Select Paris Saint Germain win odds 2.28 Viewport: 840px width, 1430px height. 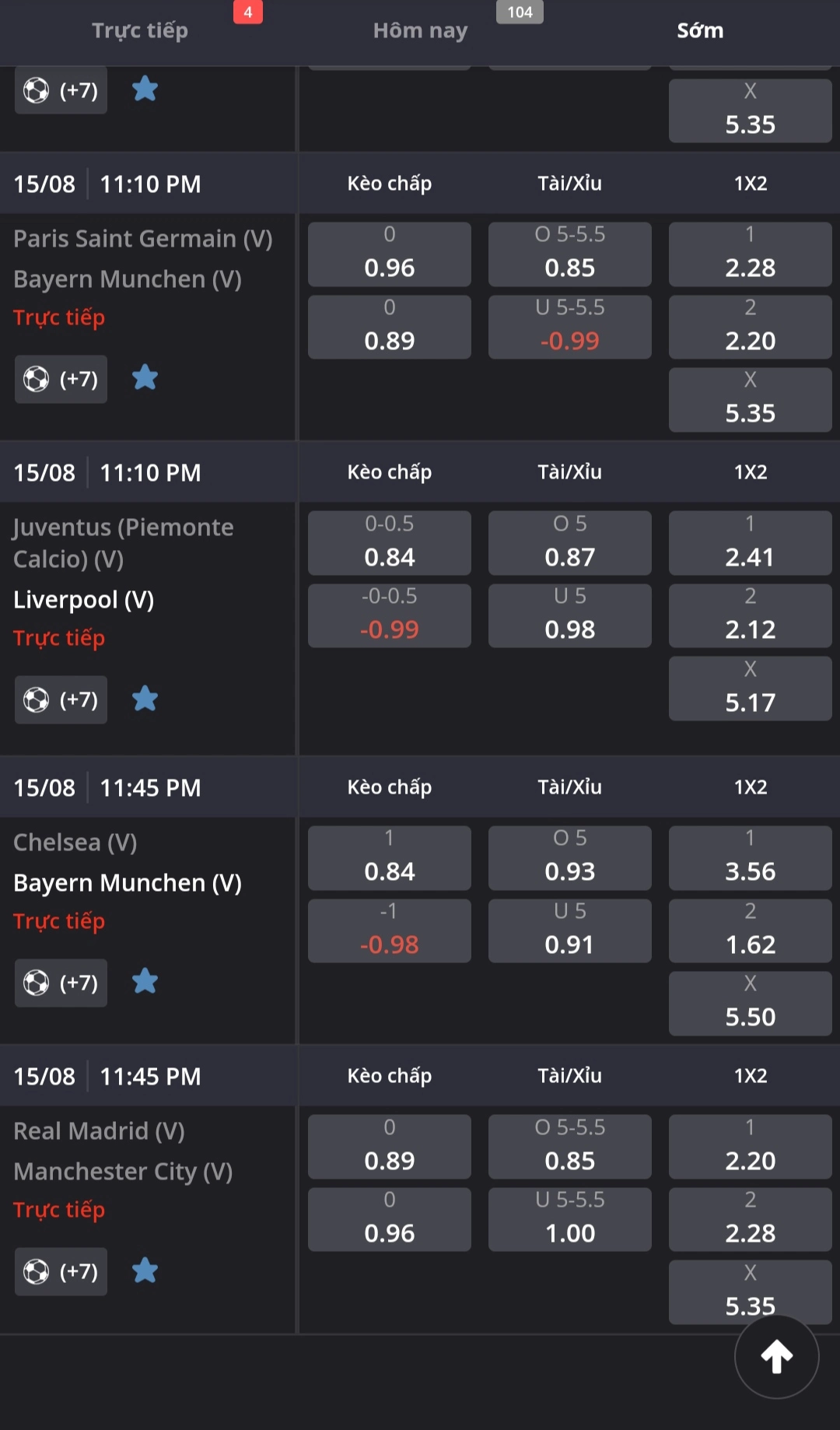point(751,254)
